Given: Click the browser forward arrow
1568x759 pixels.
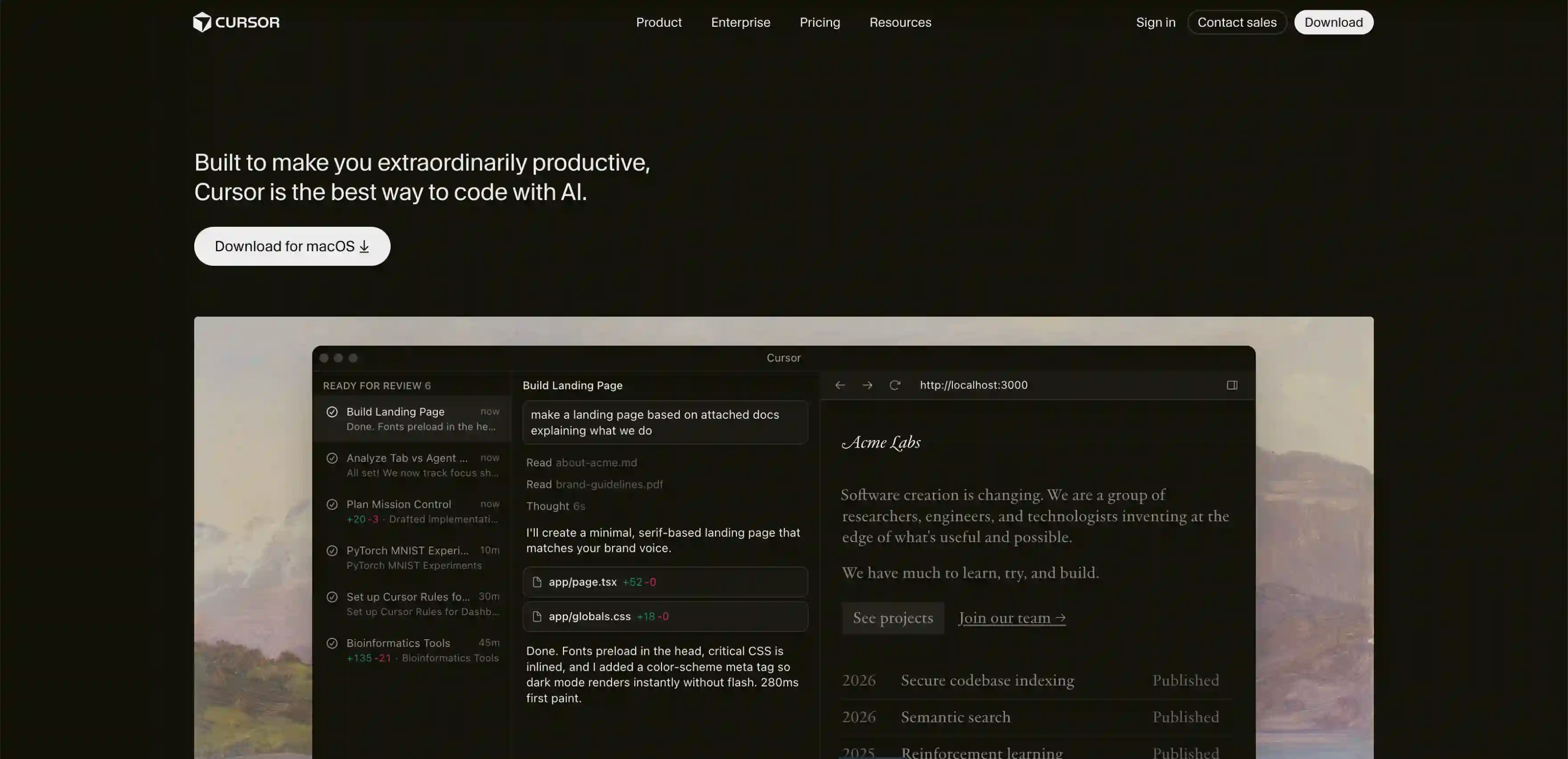Looking at the screenshot, I should pos(867,385).
